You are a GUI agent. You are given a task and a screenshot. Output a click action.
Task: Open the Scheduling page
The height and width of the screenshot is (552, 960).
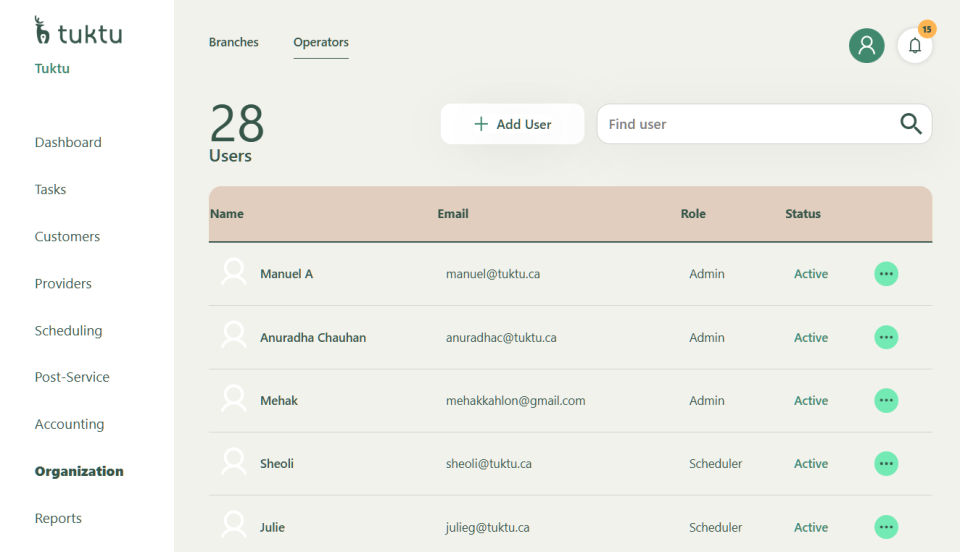click(x=68, y=330)
